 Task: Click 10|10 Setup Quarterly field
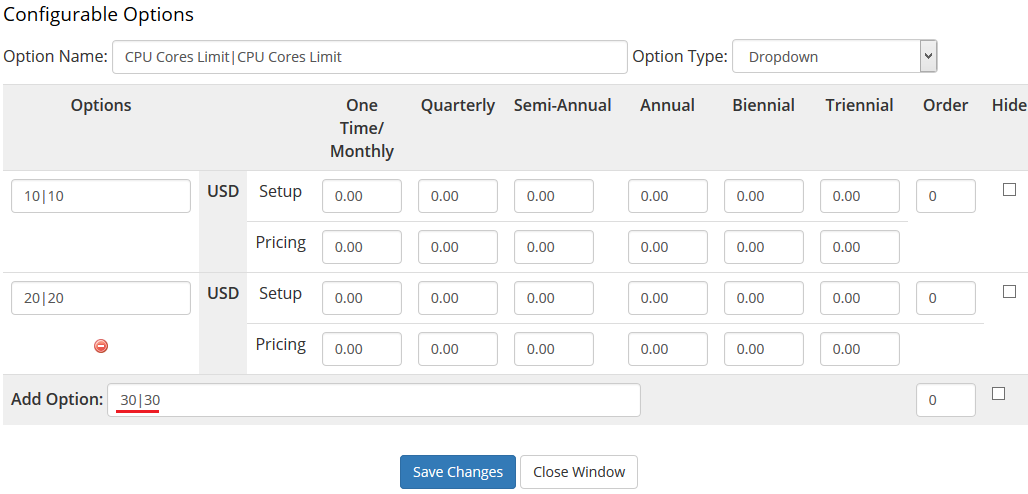pyautogui.click(x=458, y=196)
